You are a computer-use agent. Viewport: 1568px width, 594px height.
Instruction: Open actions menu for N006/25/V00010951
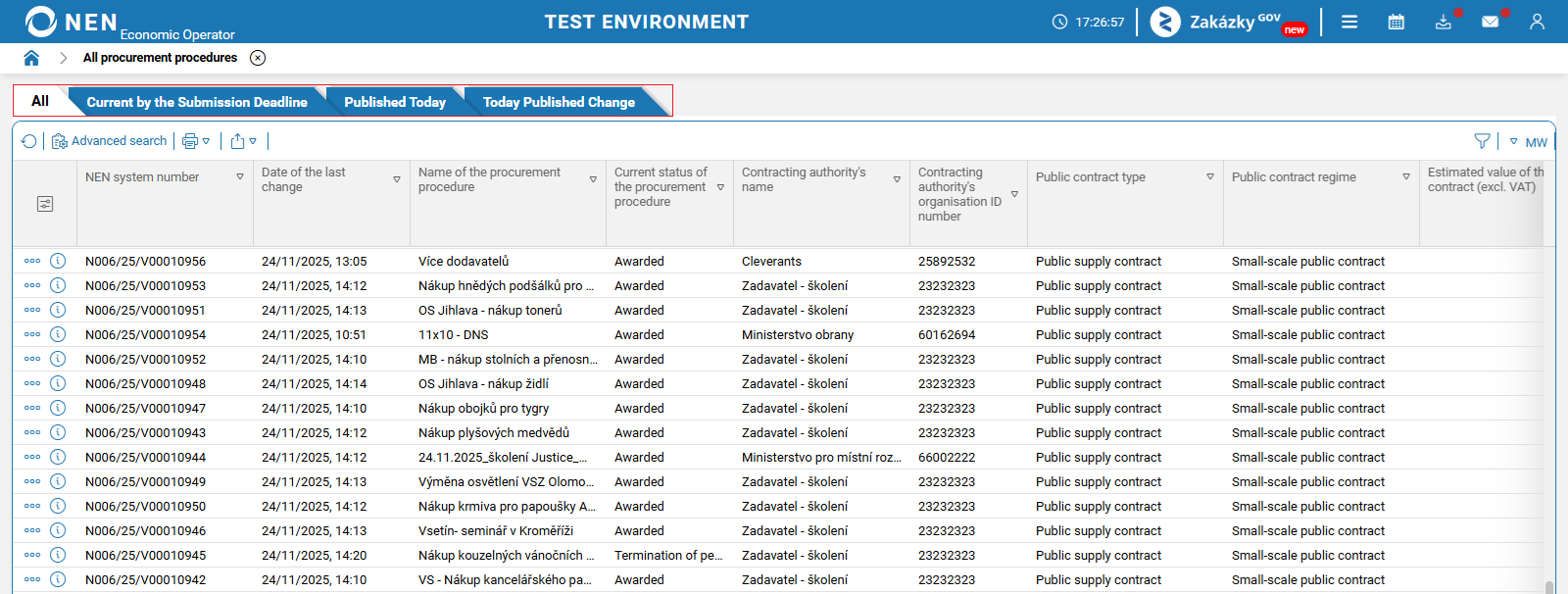click(32, 310)
